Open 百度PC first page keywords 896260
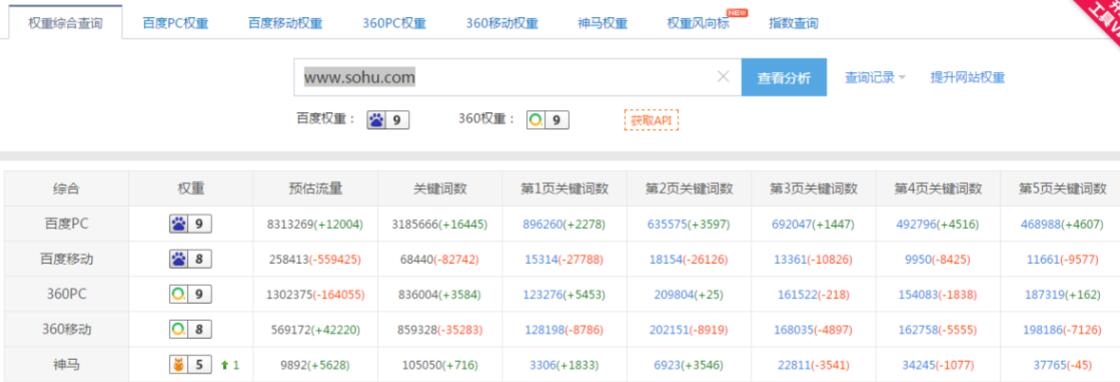Image resolution: width=1120 pixels, height=382 pixels. (542, 224)
